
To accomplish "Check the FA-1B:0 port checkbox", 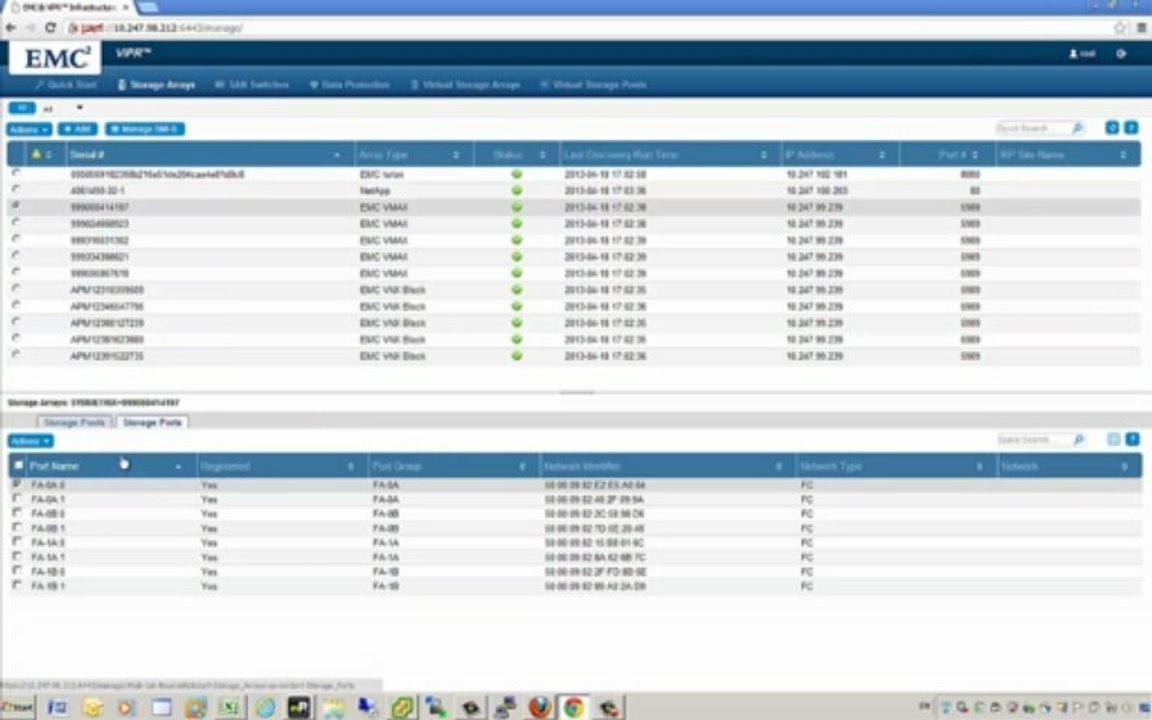I will click(x=17, y=571).
